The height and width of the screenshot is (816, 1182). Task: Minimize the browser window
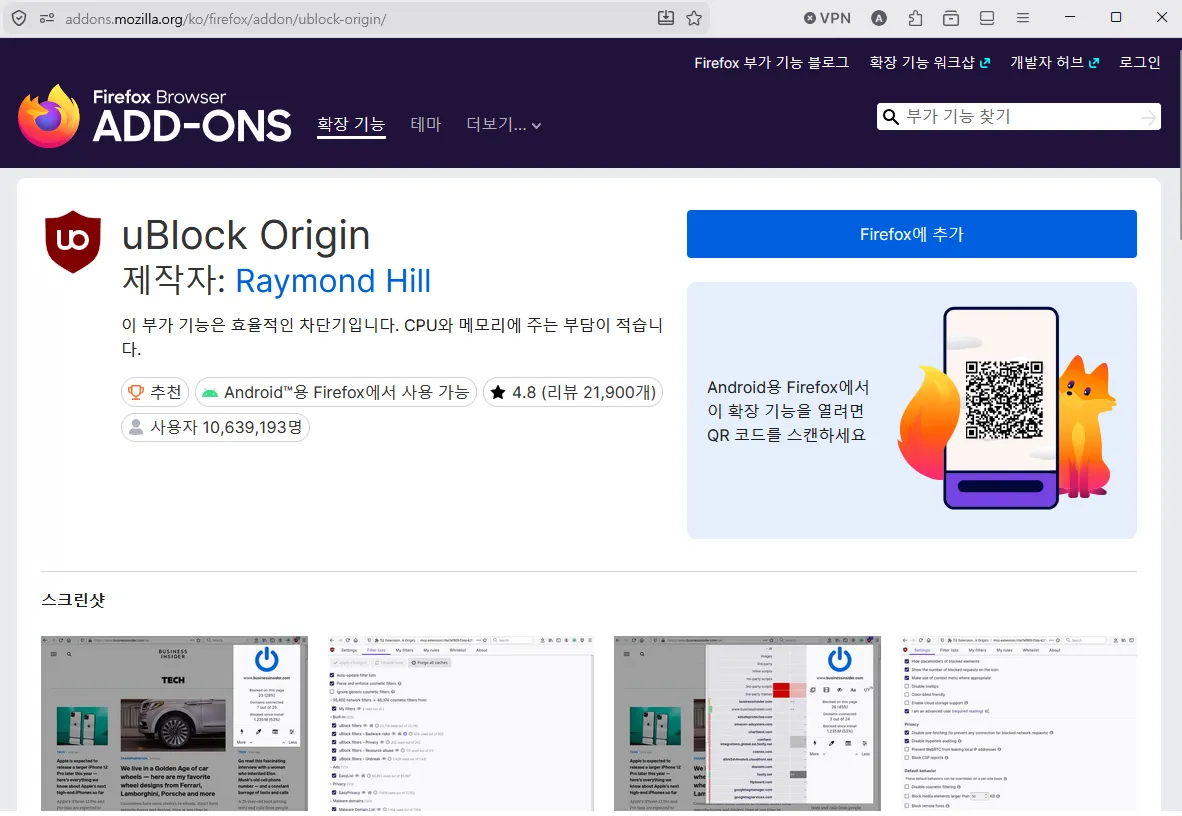point(1070,17)
